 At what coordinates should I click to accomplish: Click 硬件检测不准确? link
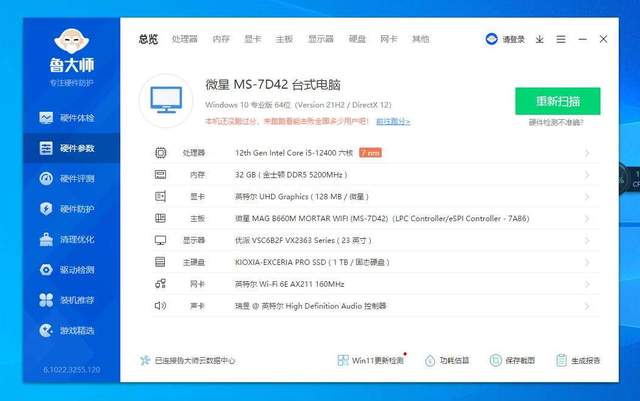coord(556,122)
